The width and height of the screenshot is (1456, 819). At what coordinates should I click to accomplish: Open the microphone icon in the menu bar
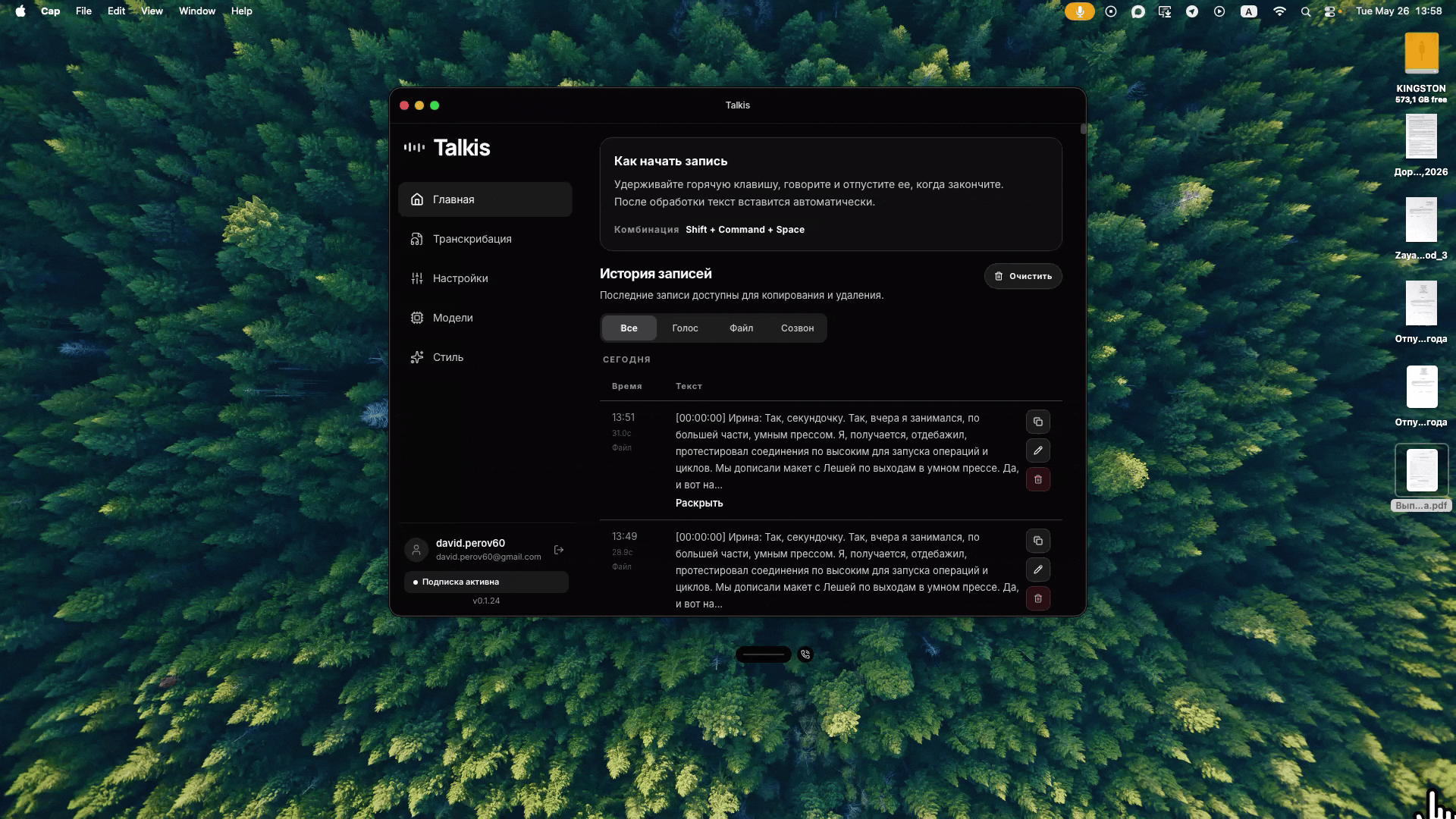point(1079,11)
